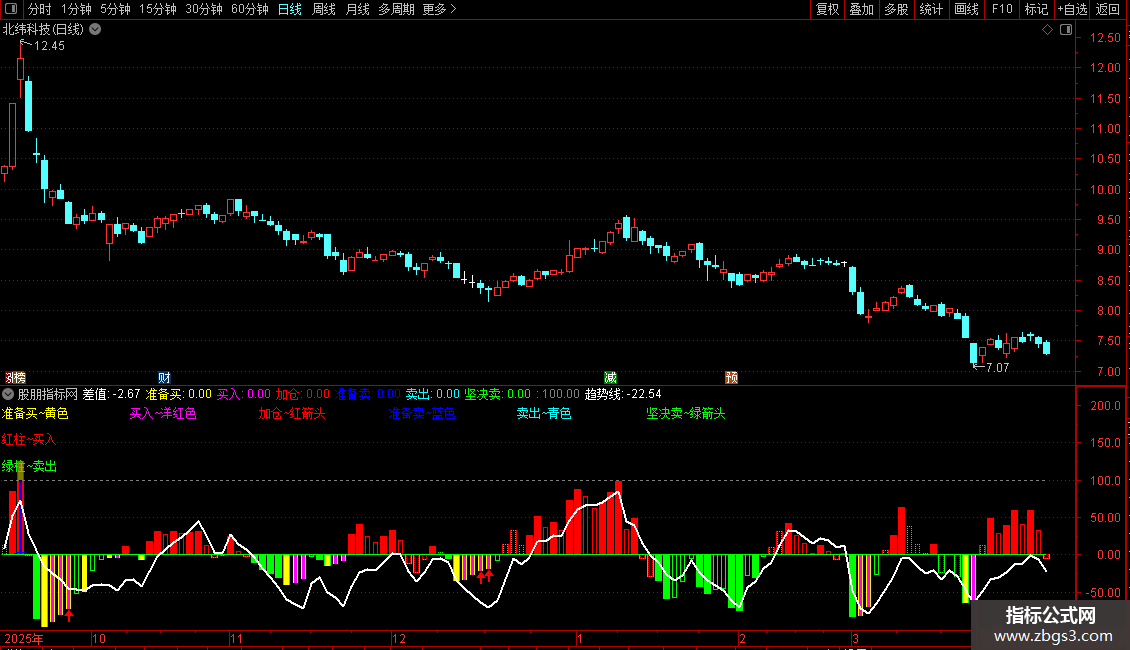Click the 10.00 price axis label
The image size is (1130, 650).
[1105, 190]
